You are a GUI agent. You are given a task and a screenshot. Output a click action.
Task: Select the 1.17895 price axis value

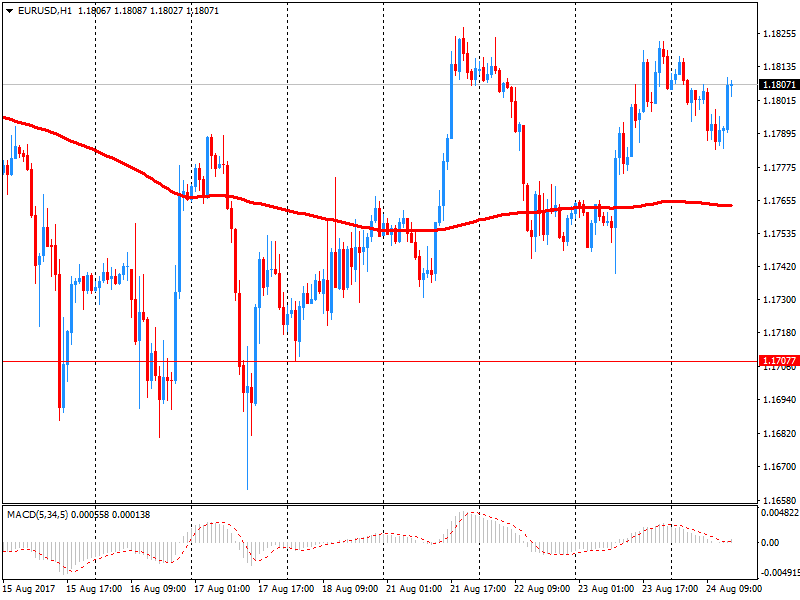tap(779, 134)
